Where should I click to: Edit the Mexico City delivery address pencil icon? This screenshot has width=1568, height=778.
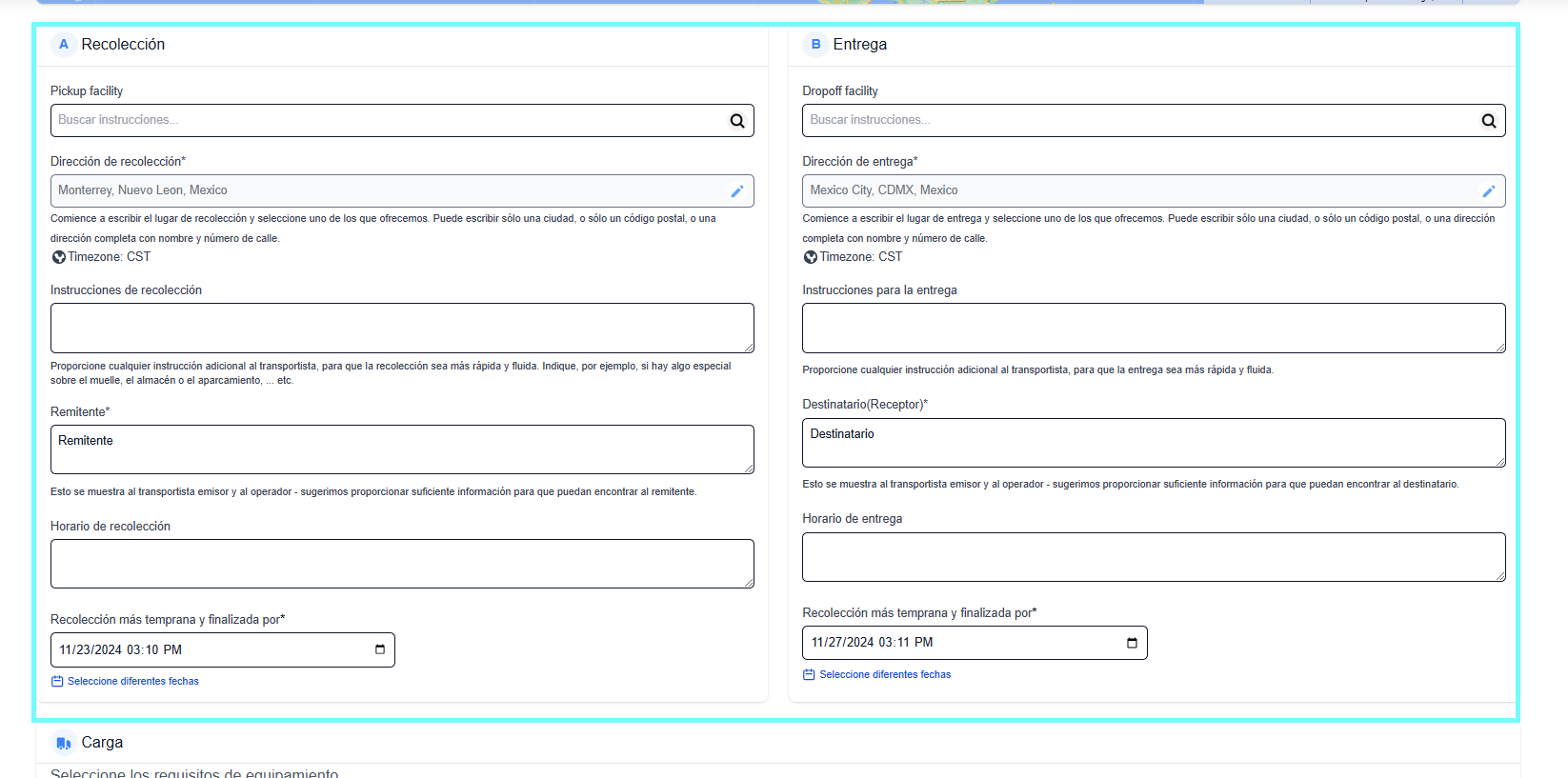click(1488, 191)
